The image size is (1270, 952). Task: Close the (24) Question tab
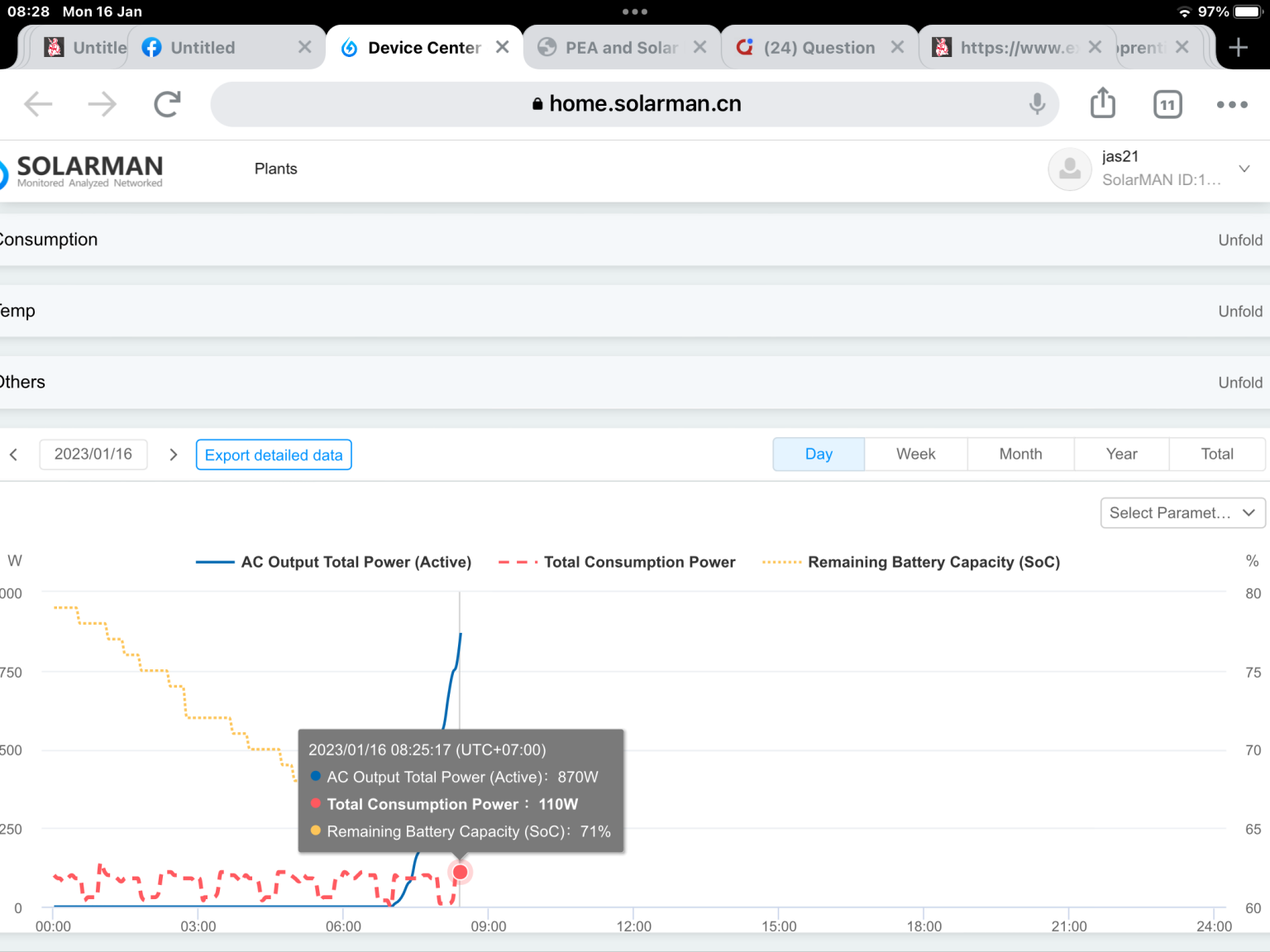pos(897,47)
